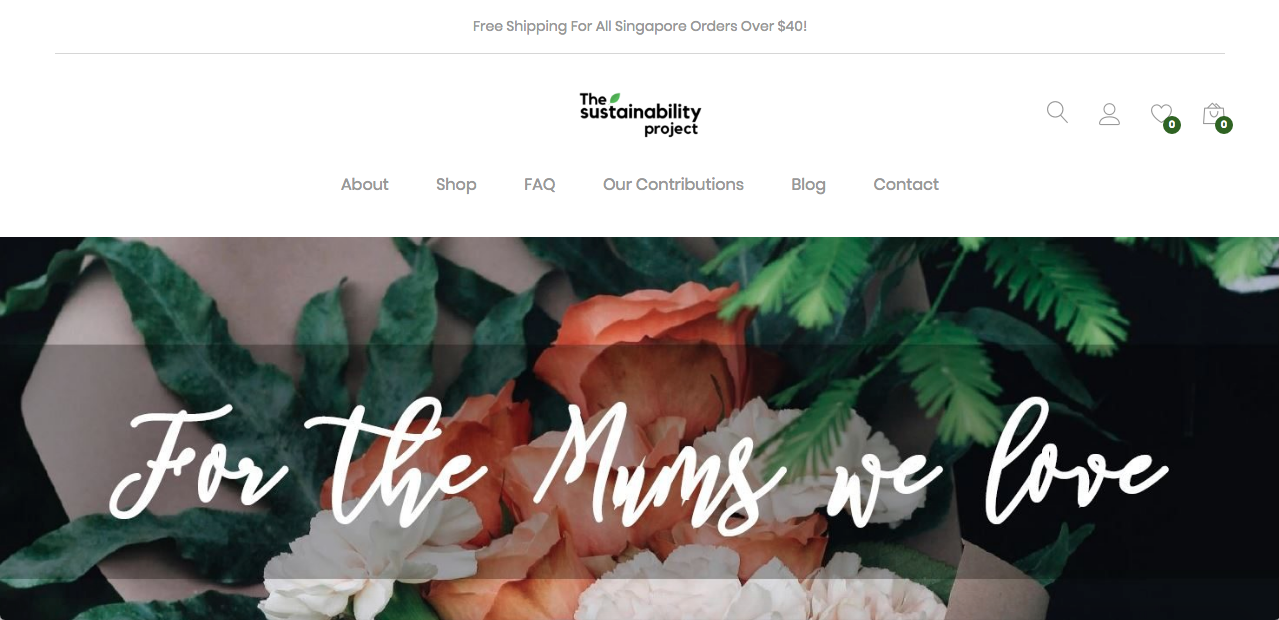1279x620 pixels.
Task: Open the About menu item
Action: coord(365,184)
